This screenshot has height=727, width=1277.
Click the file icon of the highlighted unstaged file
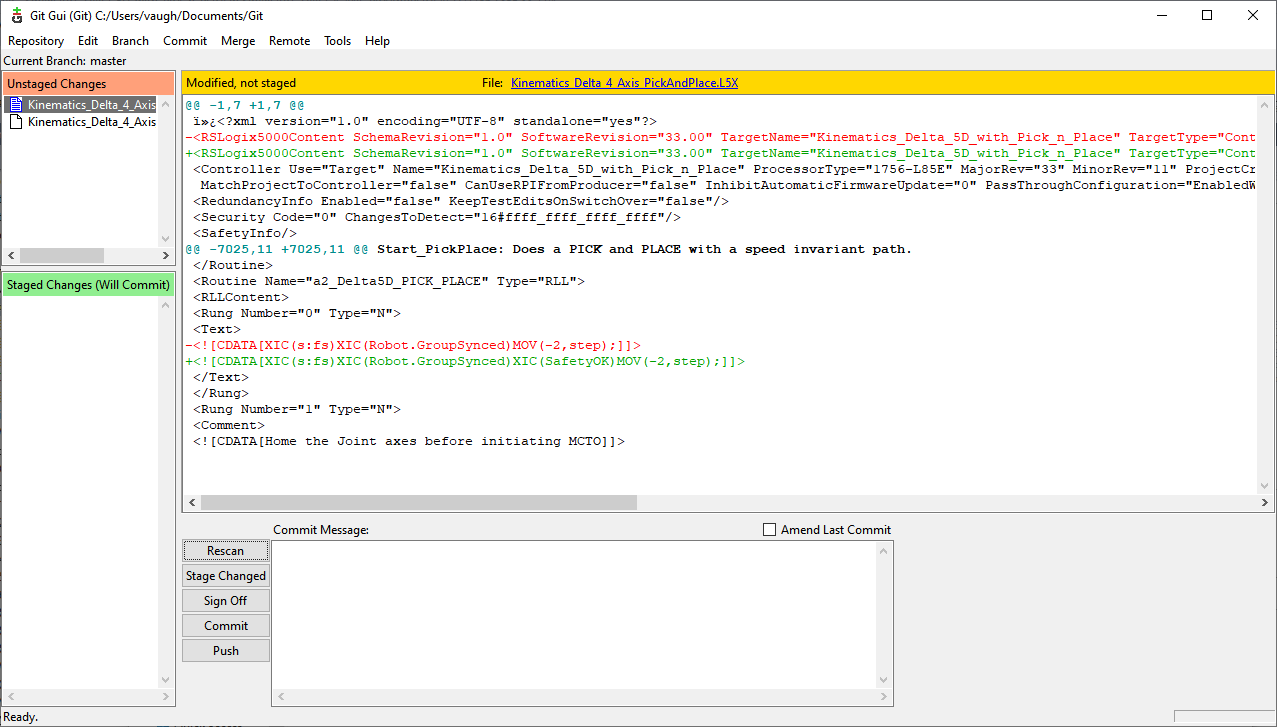click(x=15, y=105)
